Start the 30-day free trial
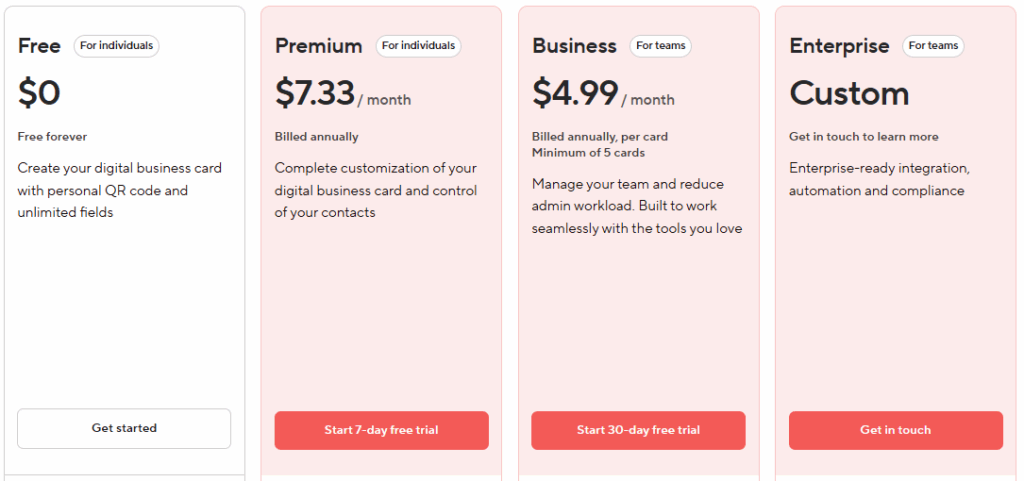The width and height of the screenshot is (1024, 481). pos(638,430)
